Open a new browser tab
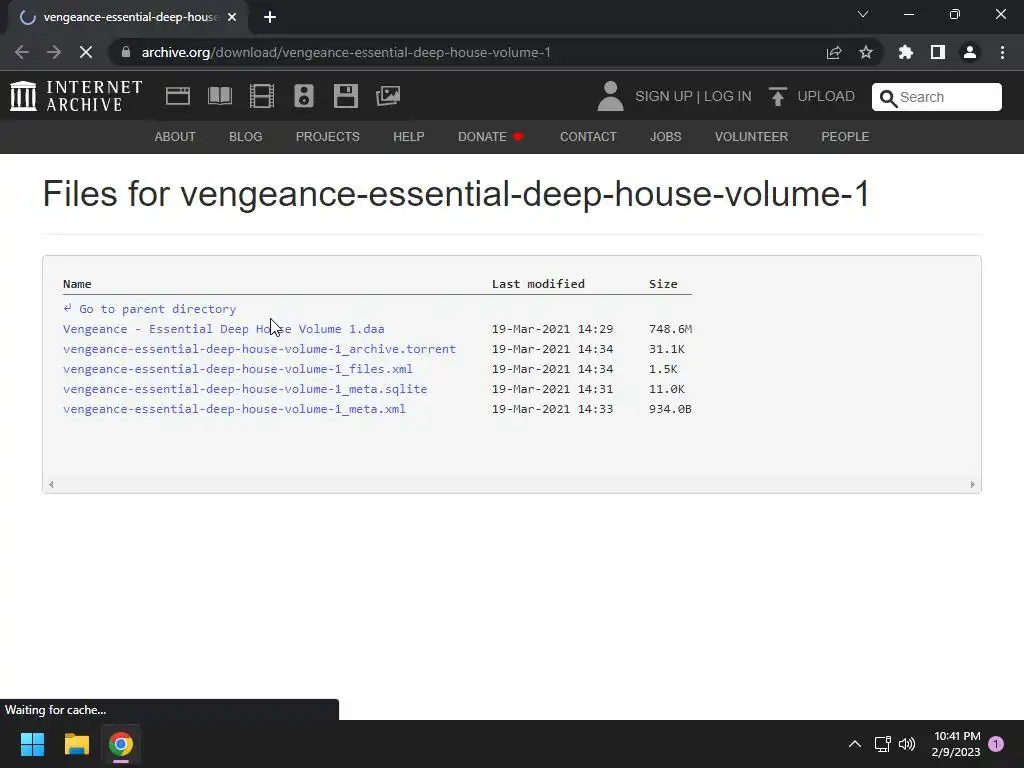1024x768 pixels. 270,17
